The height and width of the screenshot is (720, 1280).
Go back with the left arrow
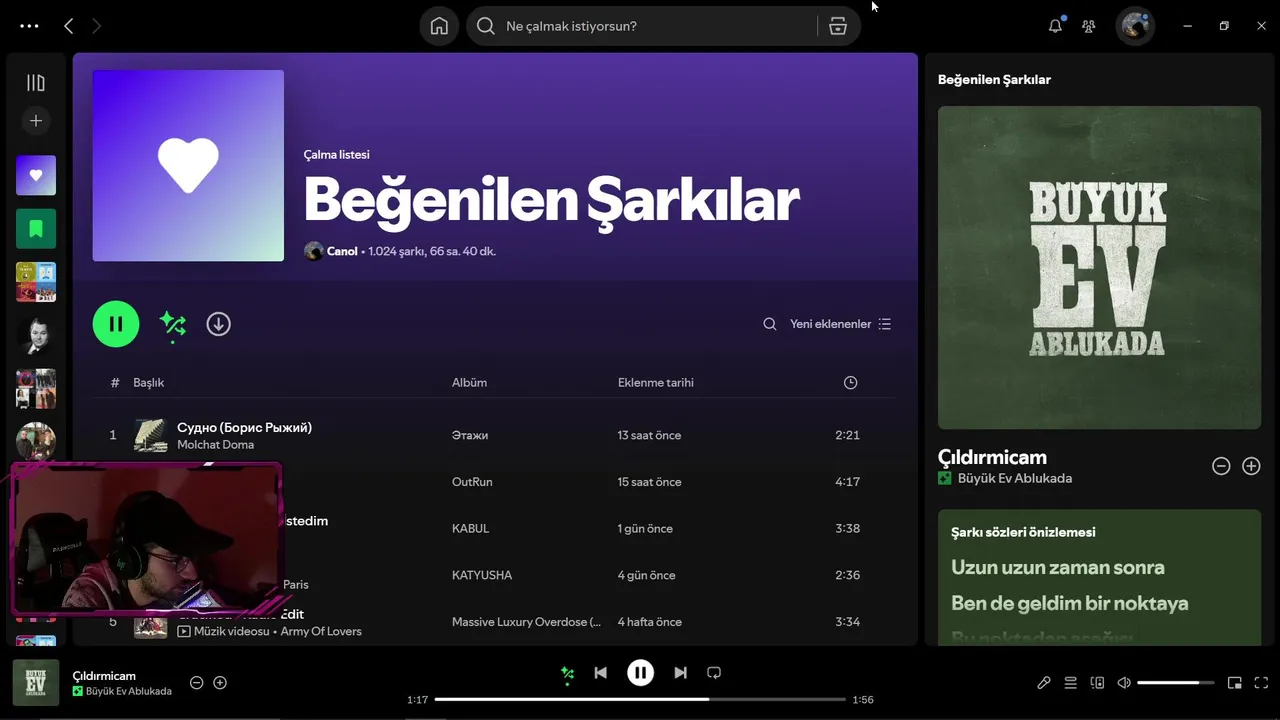[68, 26]
